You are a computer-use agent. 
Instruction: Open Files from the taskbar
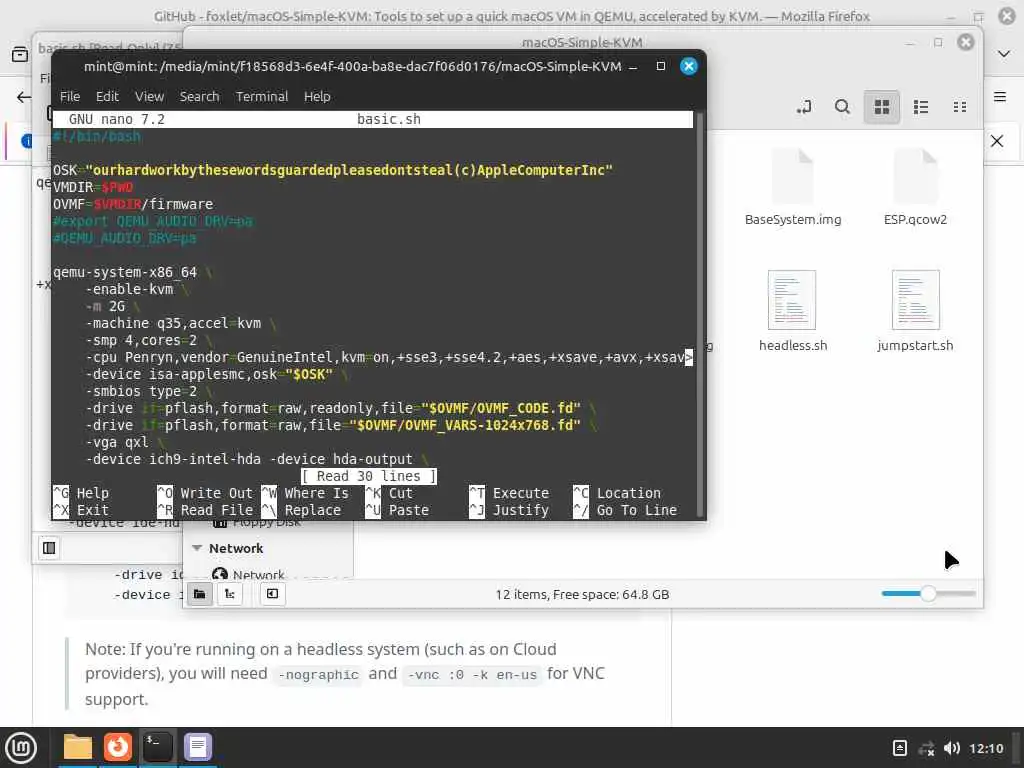pyautogui.click(x=78, y=747)
